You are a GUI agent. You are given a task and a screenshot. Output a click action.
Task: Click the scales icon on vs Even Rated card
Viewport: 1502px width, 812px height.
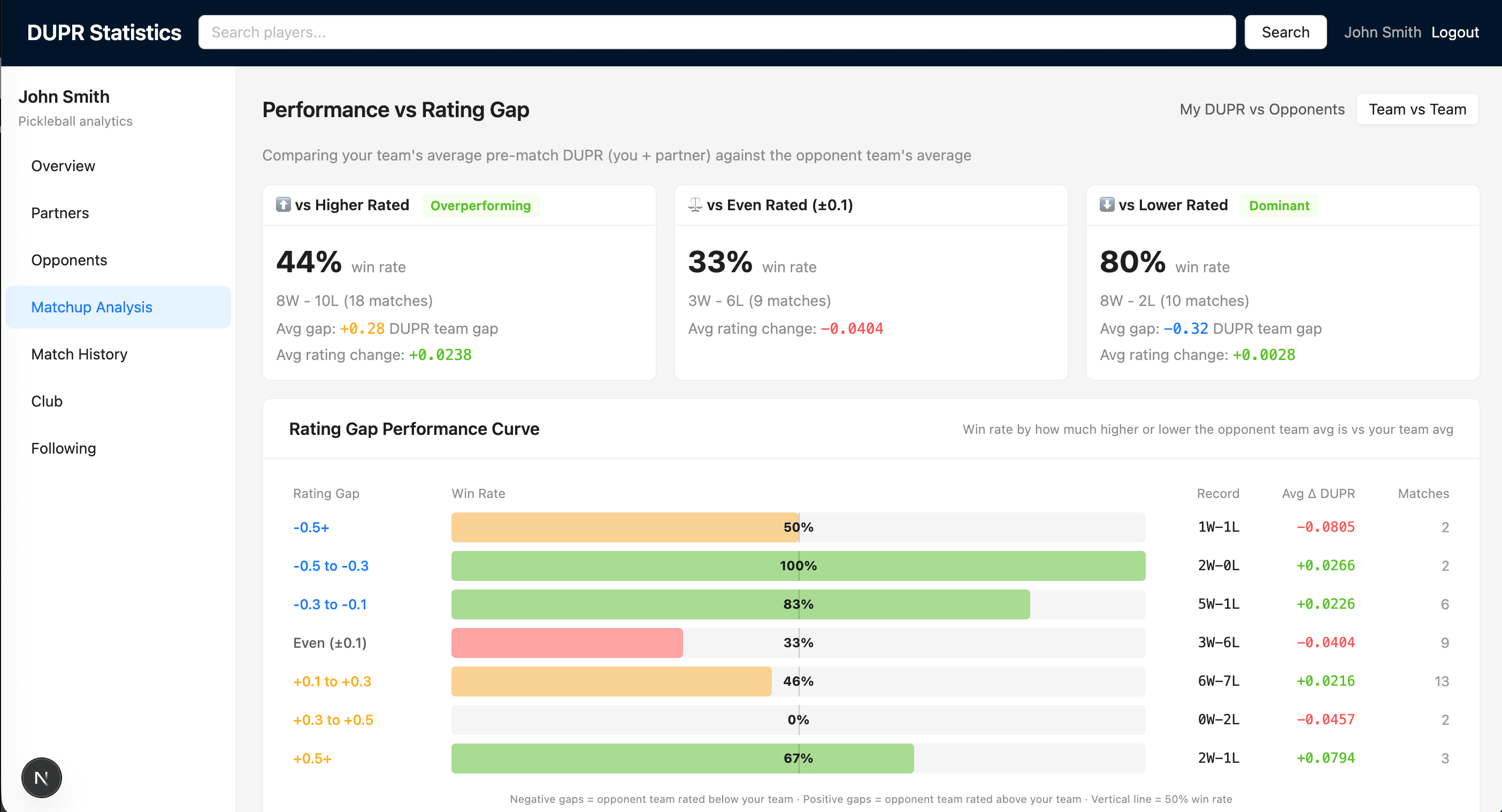(695, 204)
